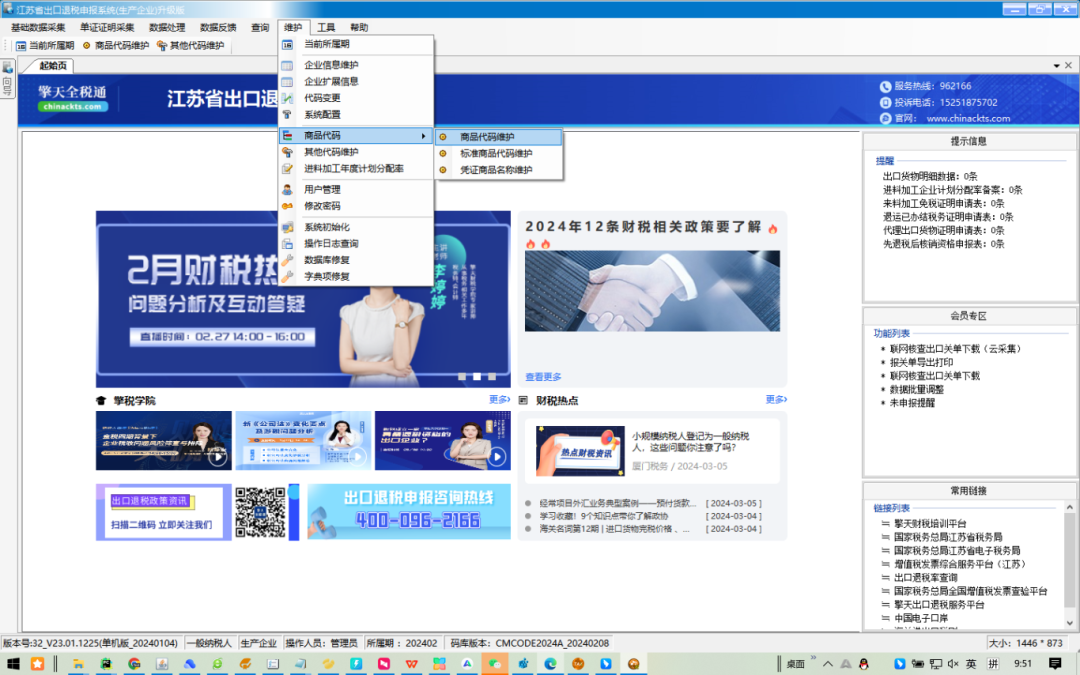Click the 其他代码维护 icon in the dropdown menu
1080x675 pixels.
pos(287,152)
